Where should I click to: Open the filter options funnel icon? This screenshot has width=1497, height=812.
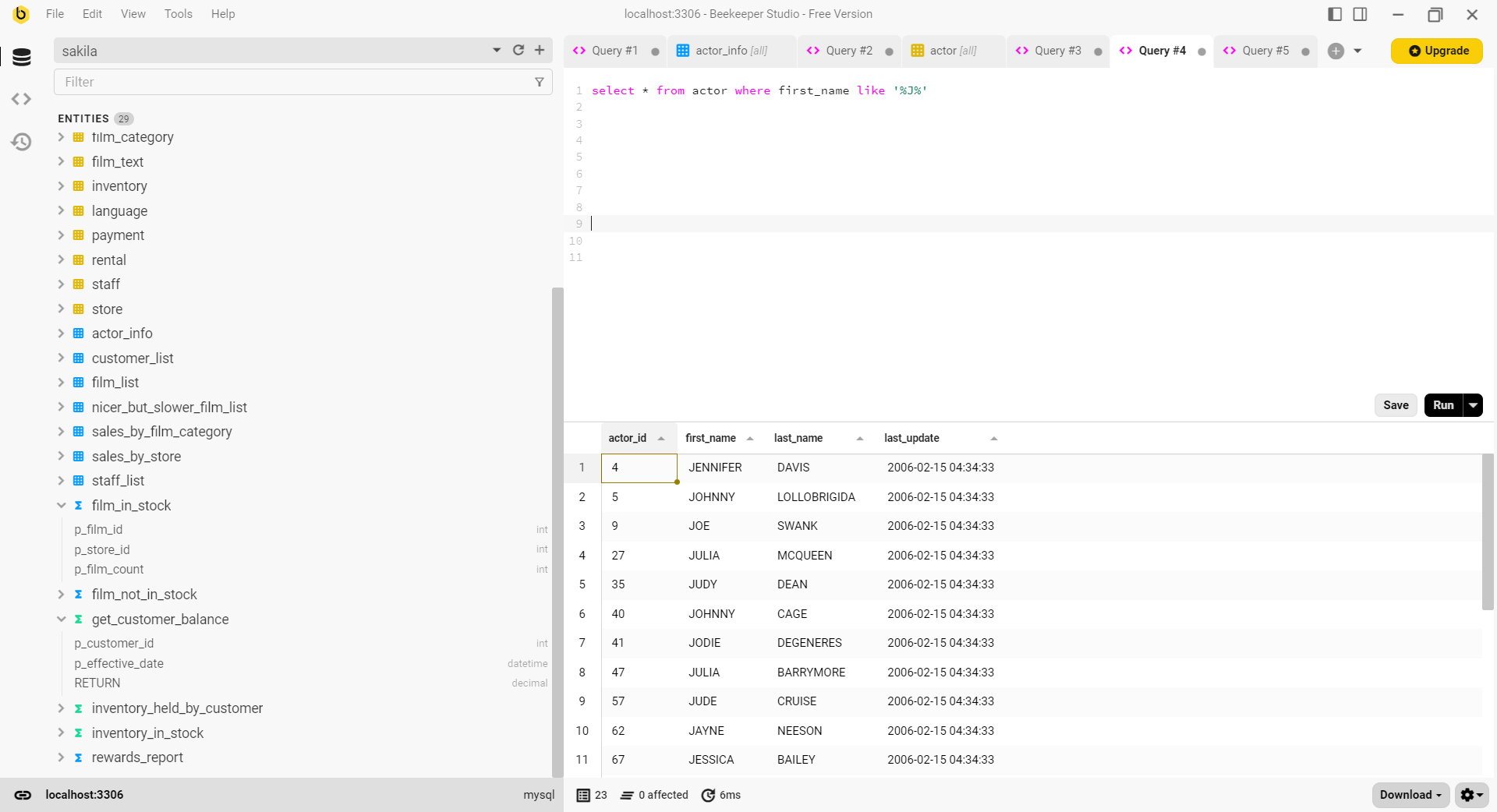tap(539, 81)
